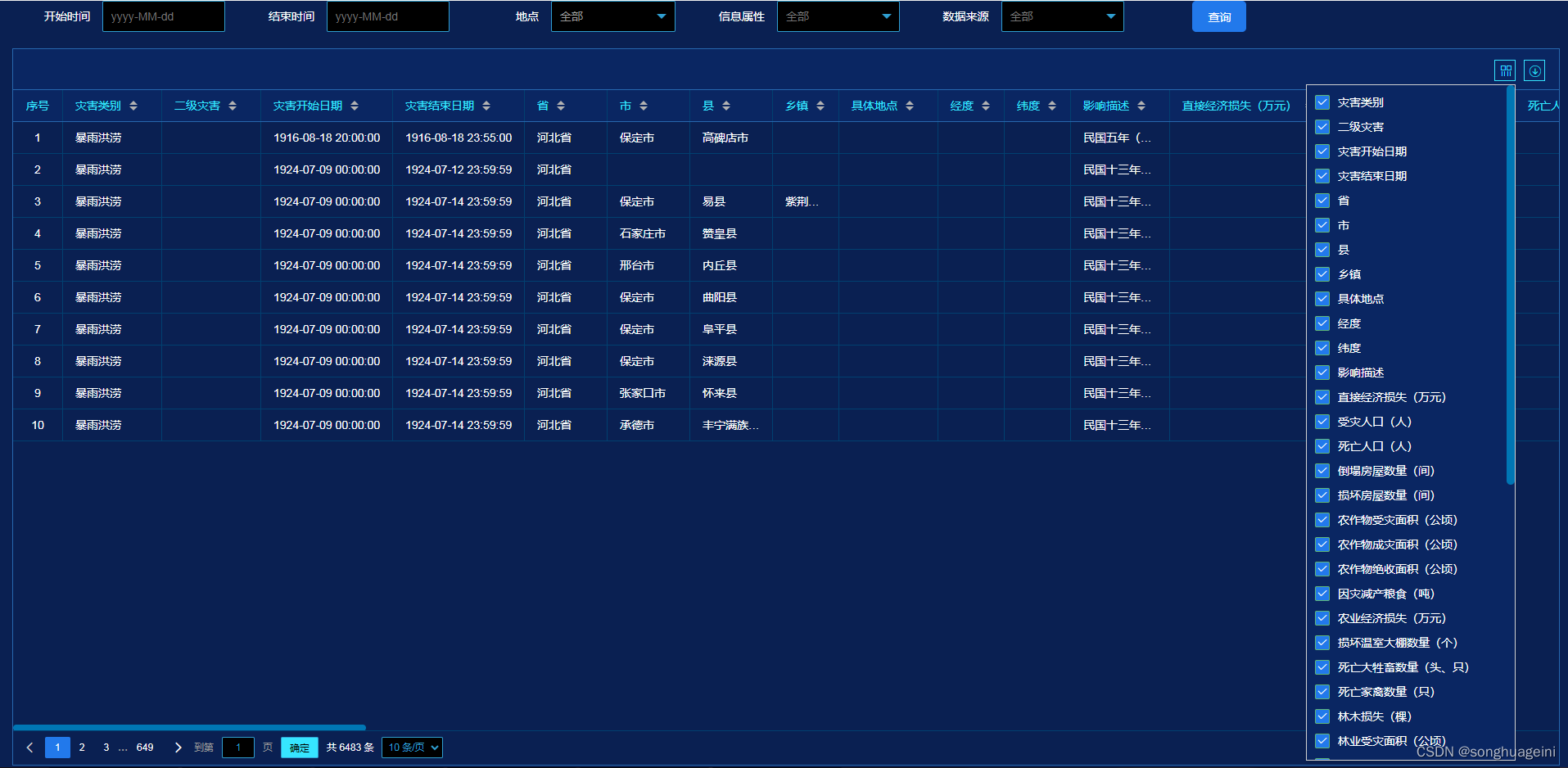1568x768 pixels.
Task: Open the 10 条/页 page size dropdown
Action: tap(412, 747)
